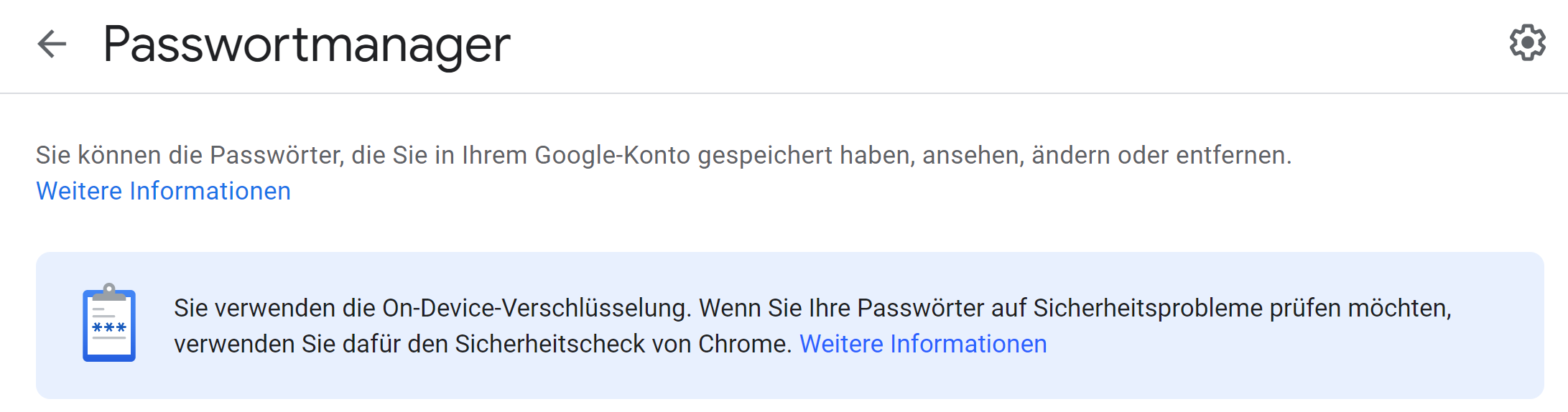Click the 'On-Device-Verschlüsselung' text in banner
1568x412 pixels.
coord(536,308)
